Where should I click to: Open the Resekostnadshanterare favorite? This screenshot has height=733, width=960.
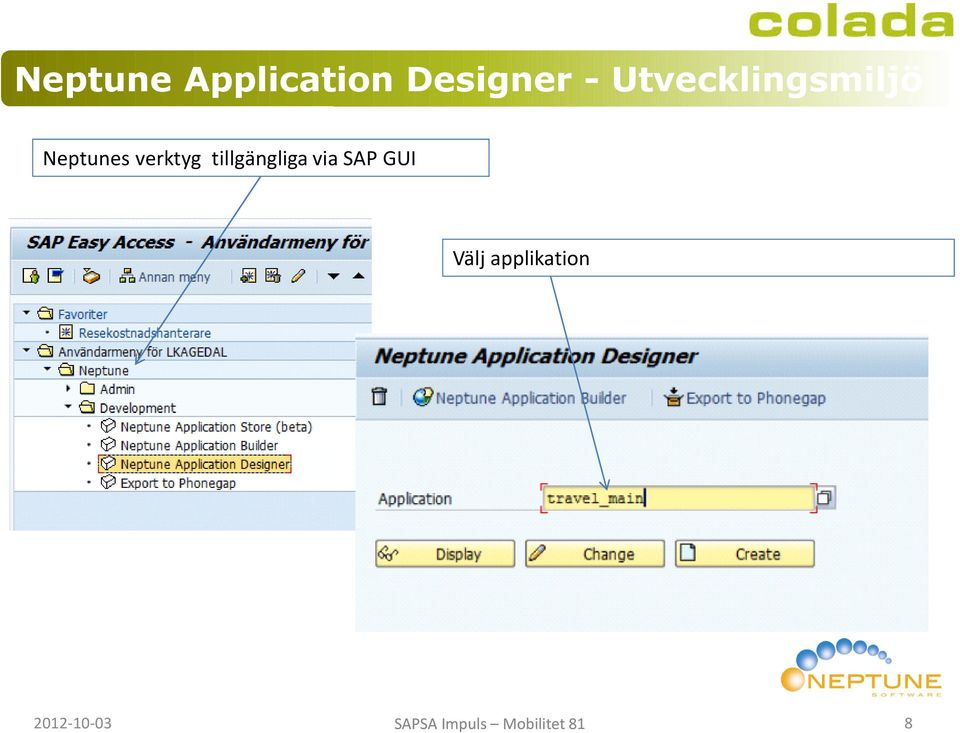pos(144,333)
